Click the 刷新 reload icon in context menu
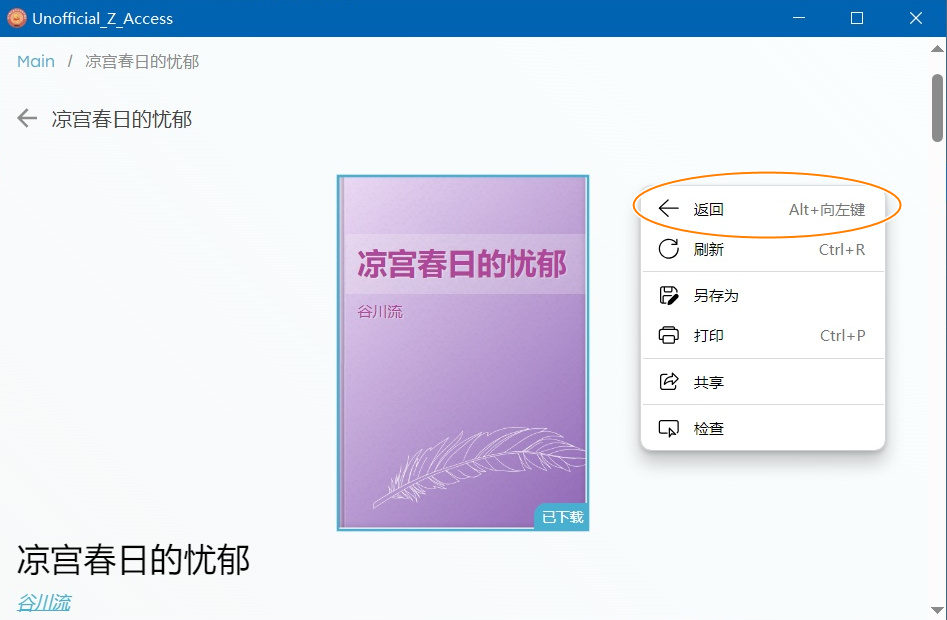The height and width of the screenshot is (620, 947). (668, 249)
